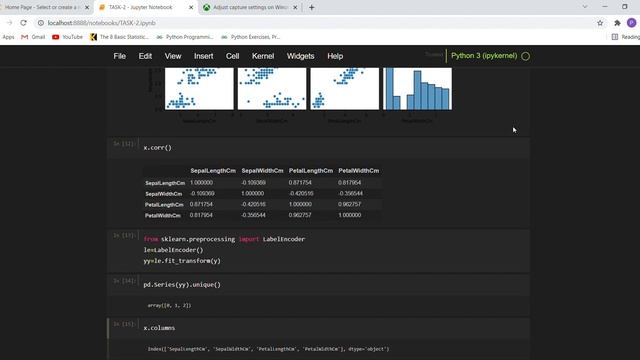
Task: Open the Python Programming bookmark
Action: [185, 37]
